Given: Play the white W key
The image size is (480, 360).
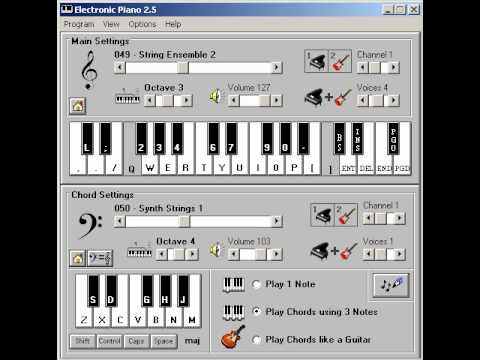Looking at the screenshot, I should [x=150, y=166].
